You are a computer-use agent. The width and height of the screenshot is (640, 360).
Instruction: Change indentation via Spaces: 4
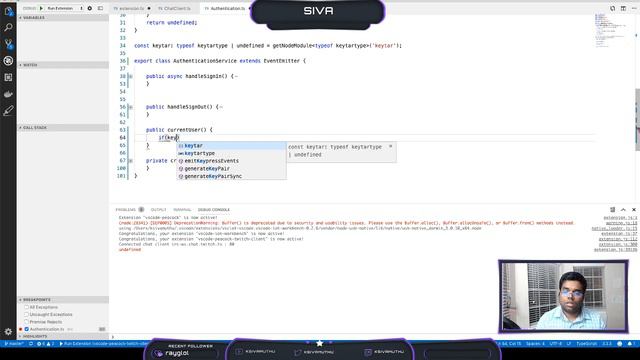pos(535,344)
